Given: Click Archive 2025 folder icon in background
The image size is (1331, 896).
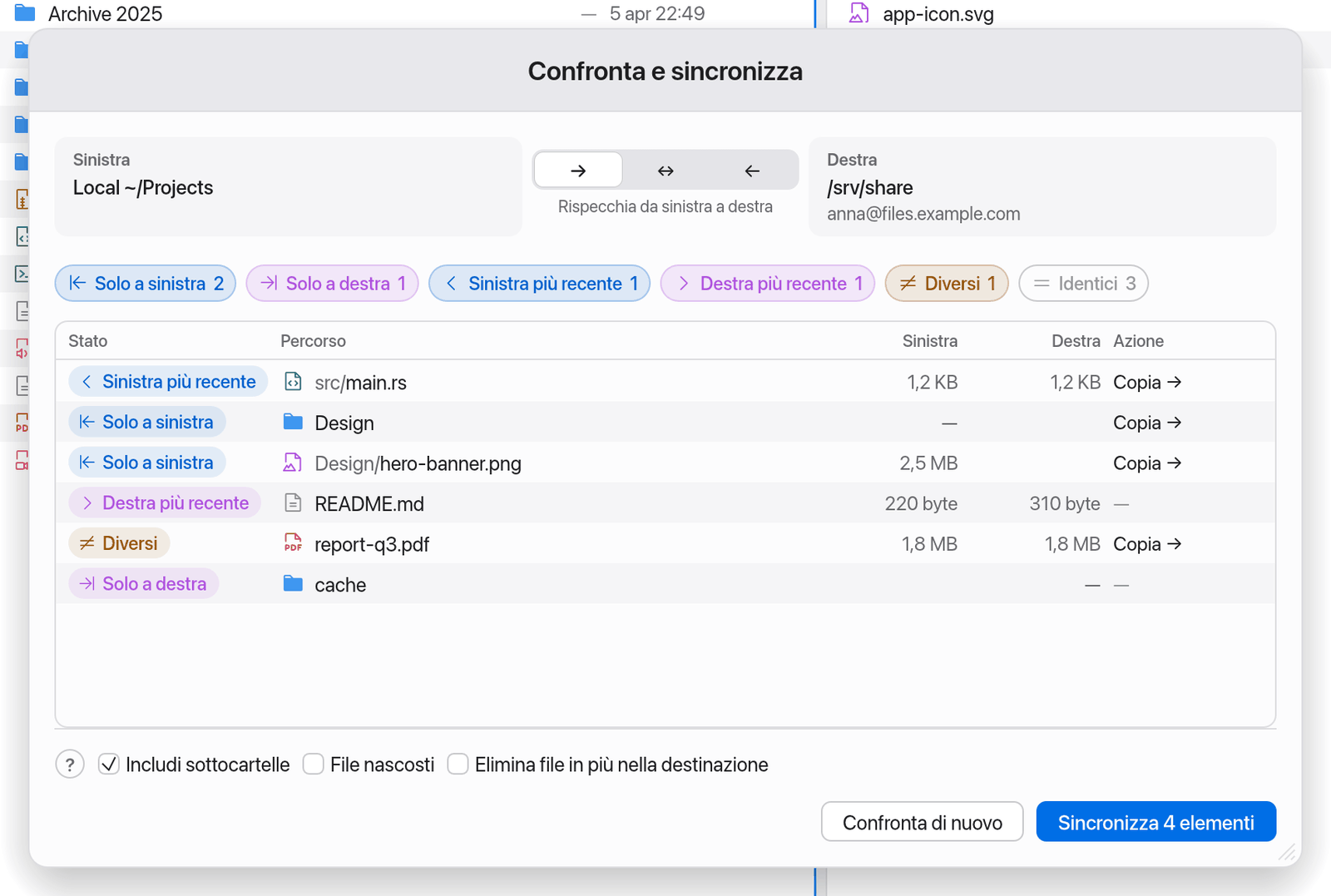Looking at the screenshot, I should (x=25, y=13).
